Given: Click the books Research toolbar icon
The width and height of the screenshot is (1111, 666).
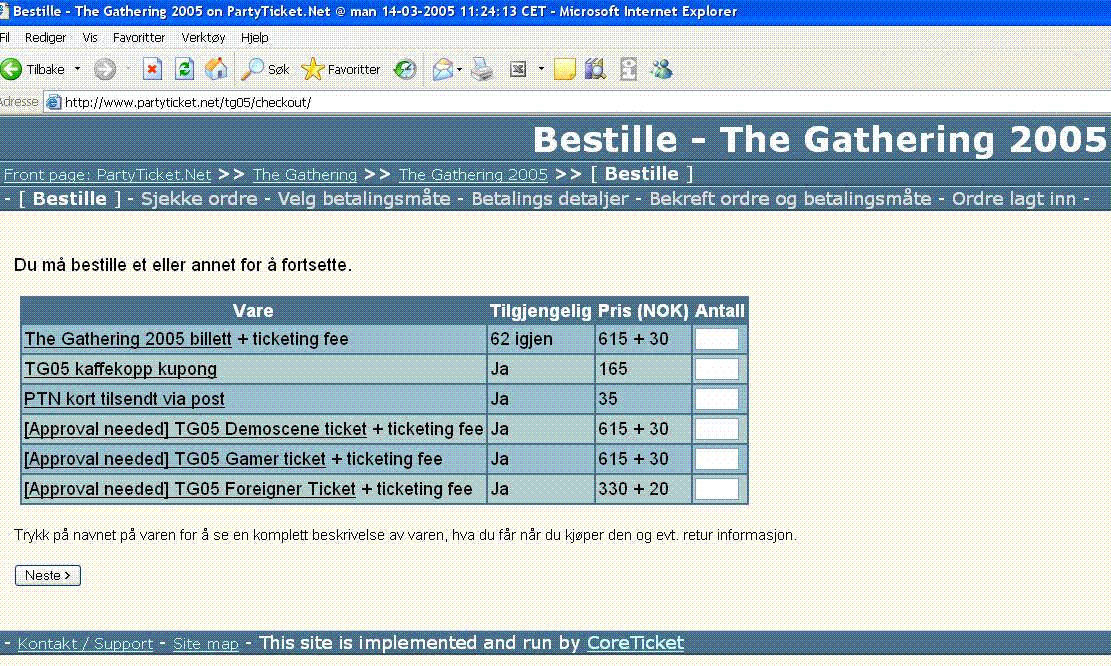Looking at the screenshot, I should 596,69.
